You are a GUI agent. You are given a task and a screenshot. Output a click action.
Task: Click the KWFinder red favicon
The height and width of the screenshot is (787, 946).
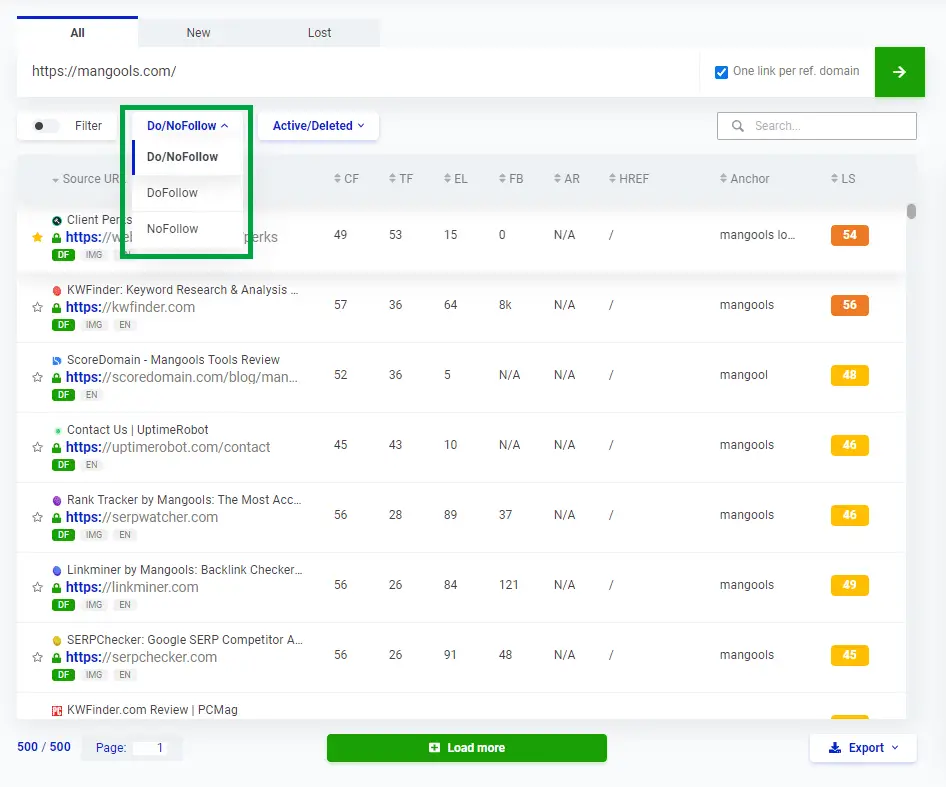tap(57, 290)
